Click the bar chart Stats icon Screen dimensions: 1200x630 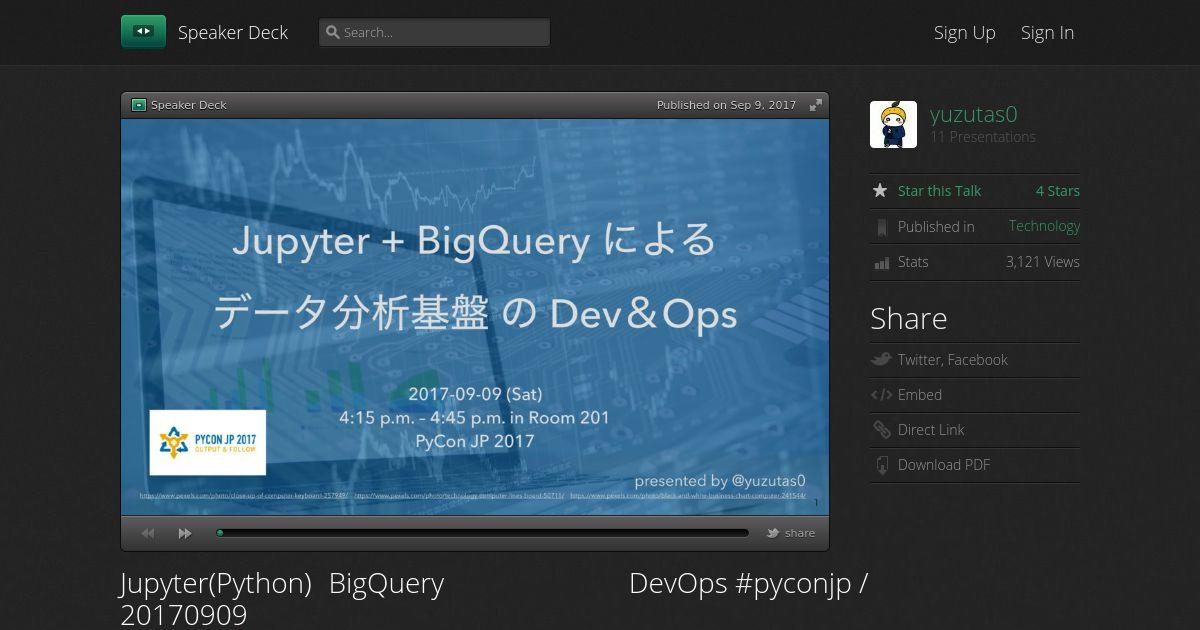click(x=881, y=263)
